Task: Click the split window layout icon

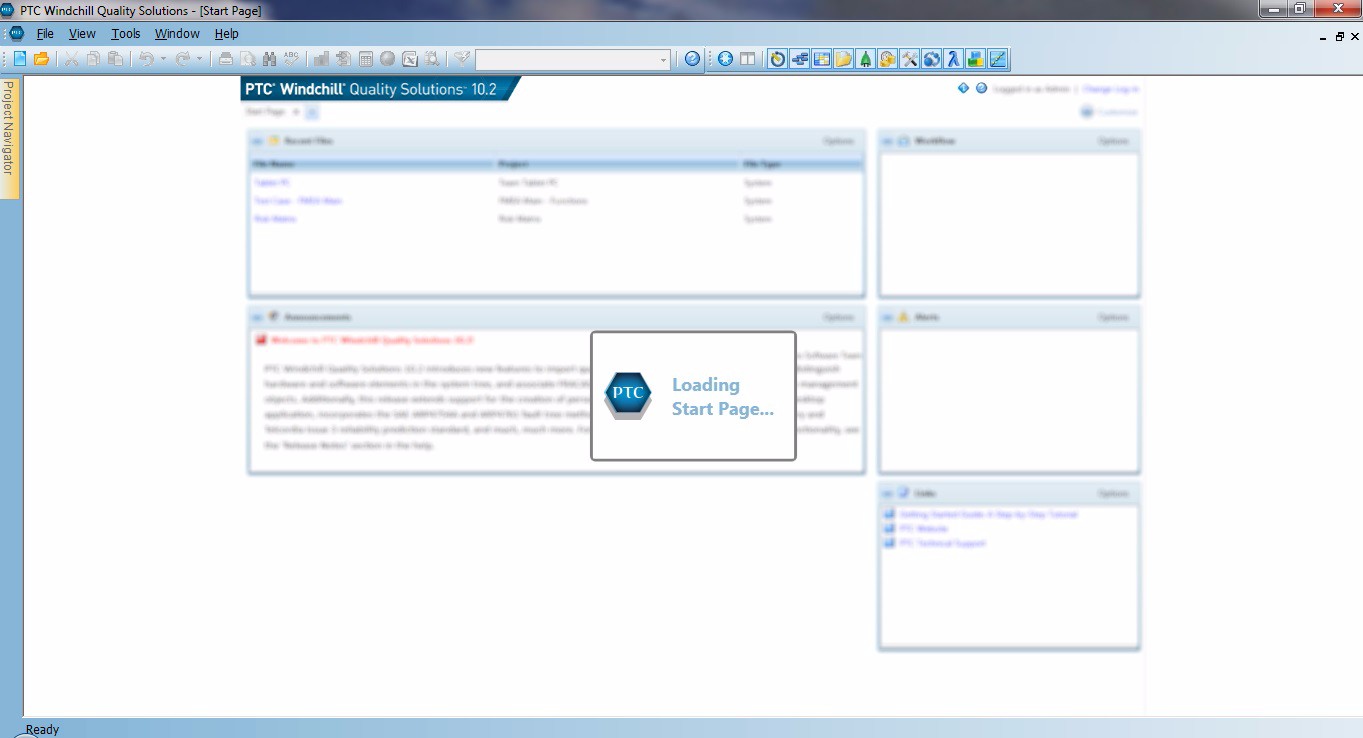Action: click(747, 59)
